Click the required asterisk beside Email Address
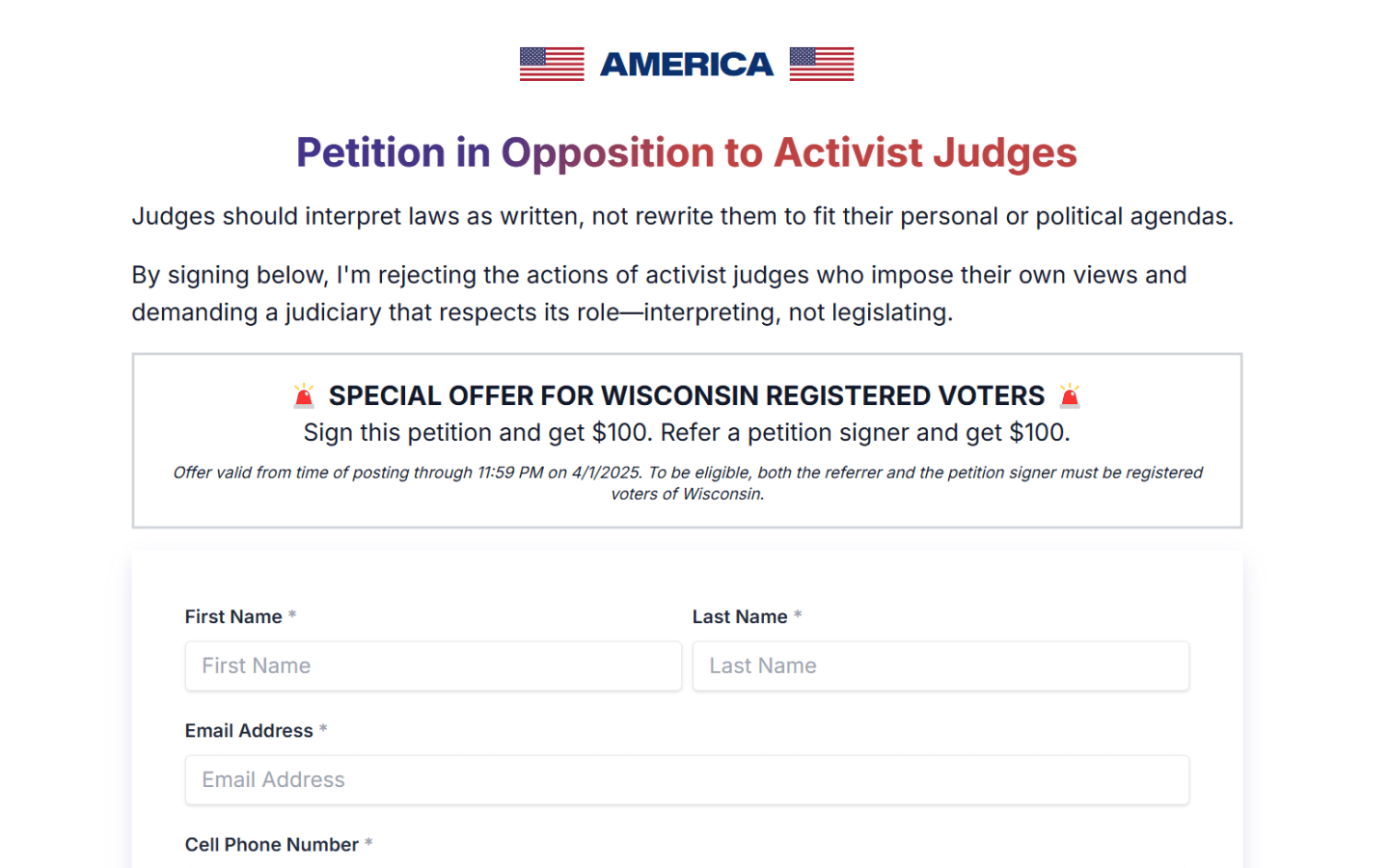This screenshot has width=1389, height=868. click(x=323, y=730)
